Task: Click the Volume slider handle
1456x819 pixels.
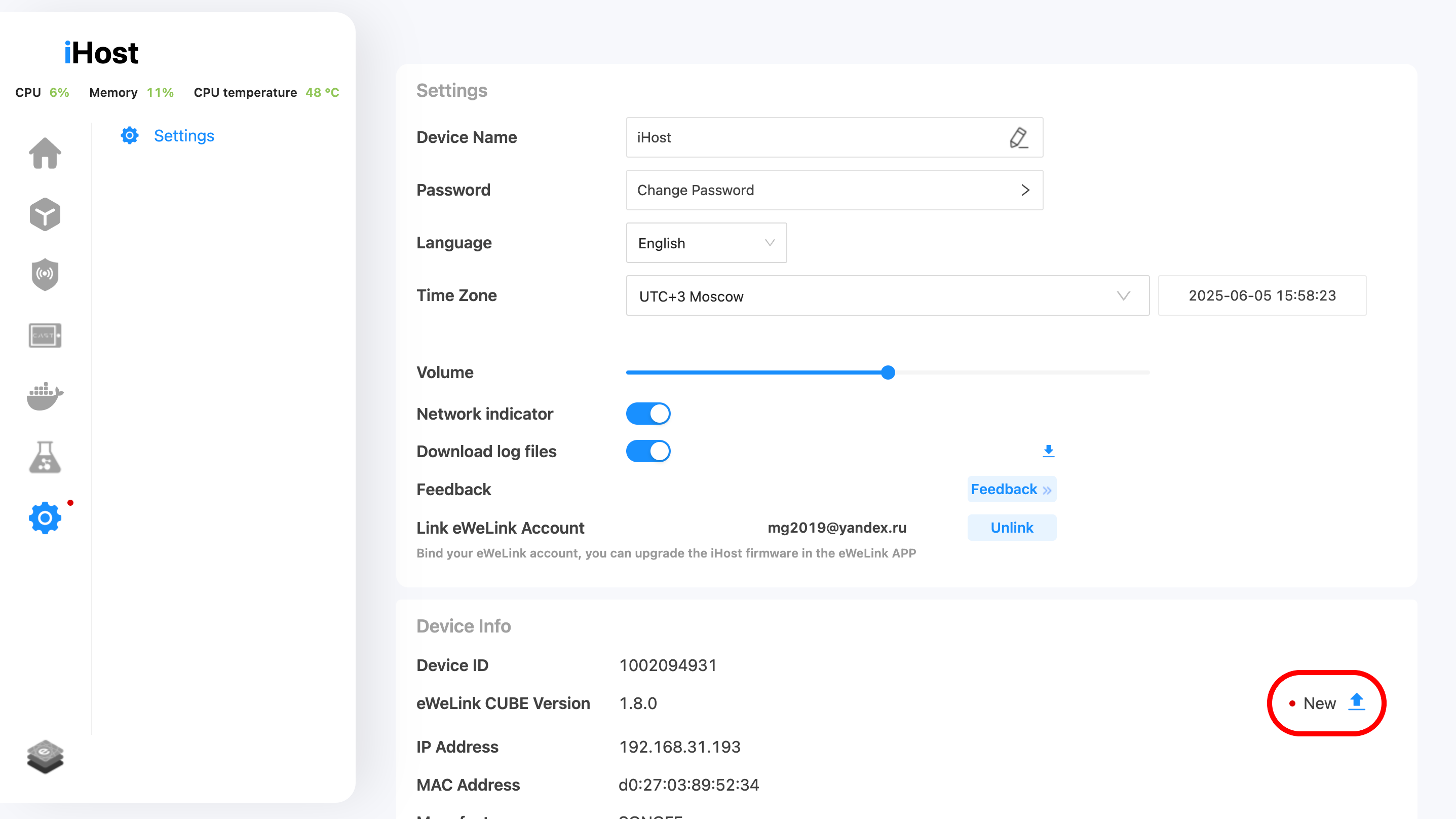Action: coord(888,372)
